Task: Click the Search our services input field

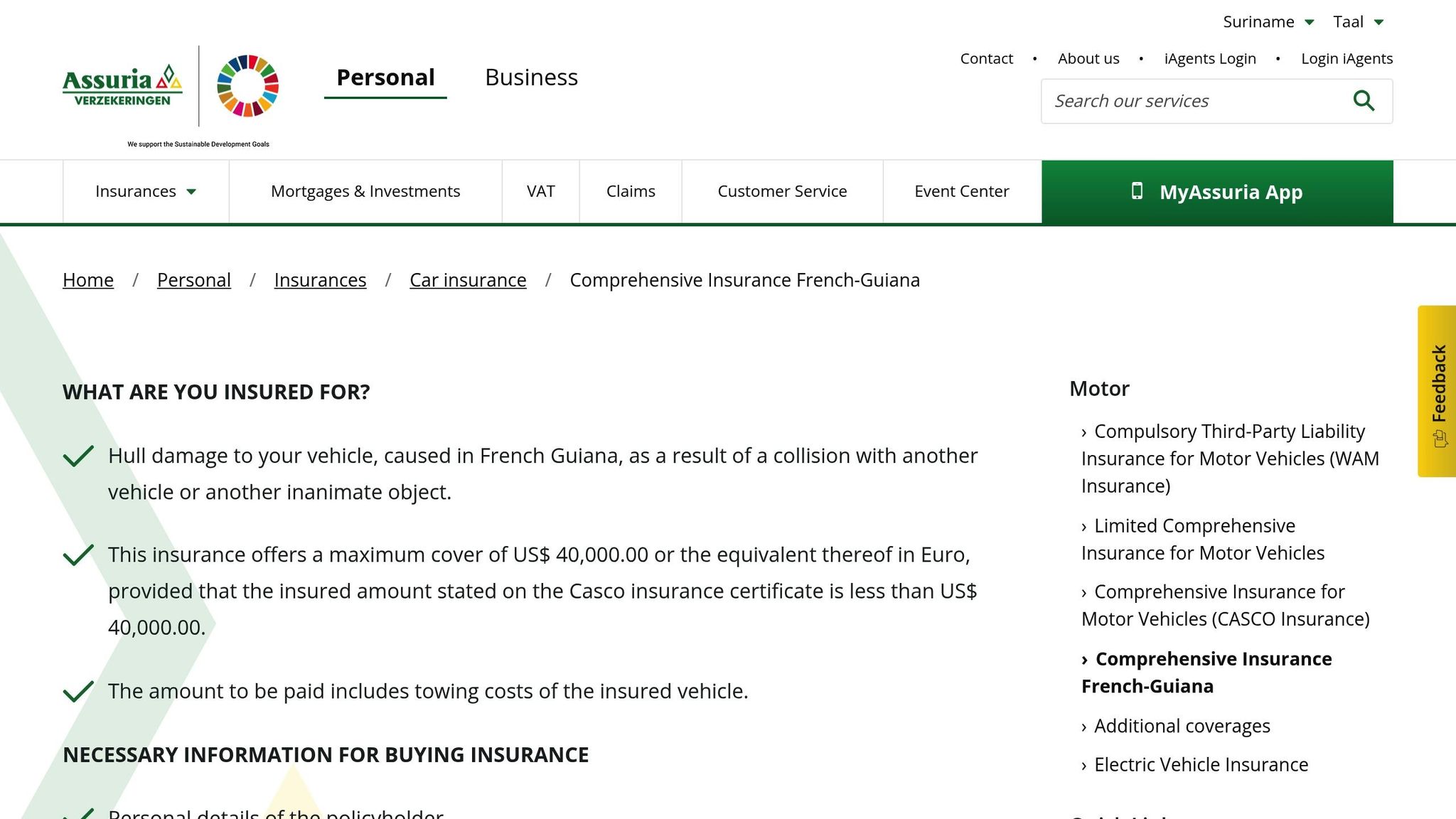Action: pyautogui.click(x=1194, y=100)
